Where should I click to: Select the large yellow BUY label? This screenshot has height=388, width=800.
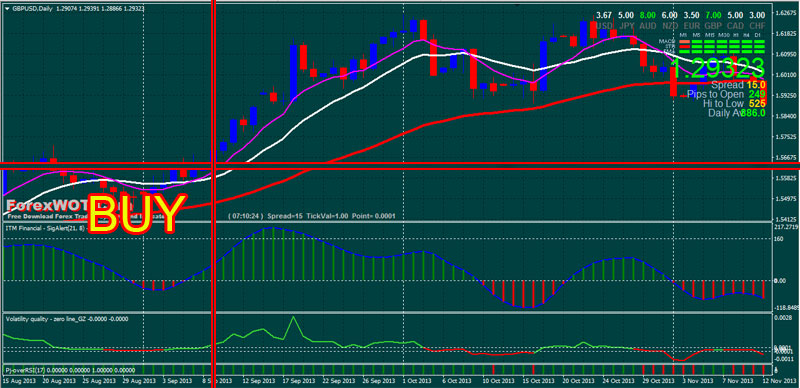(x=135, y=214)
